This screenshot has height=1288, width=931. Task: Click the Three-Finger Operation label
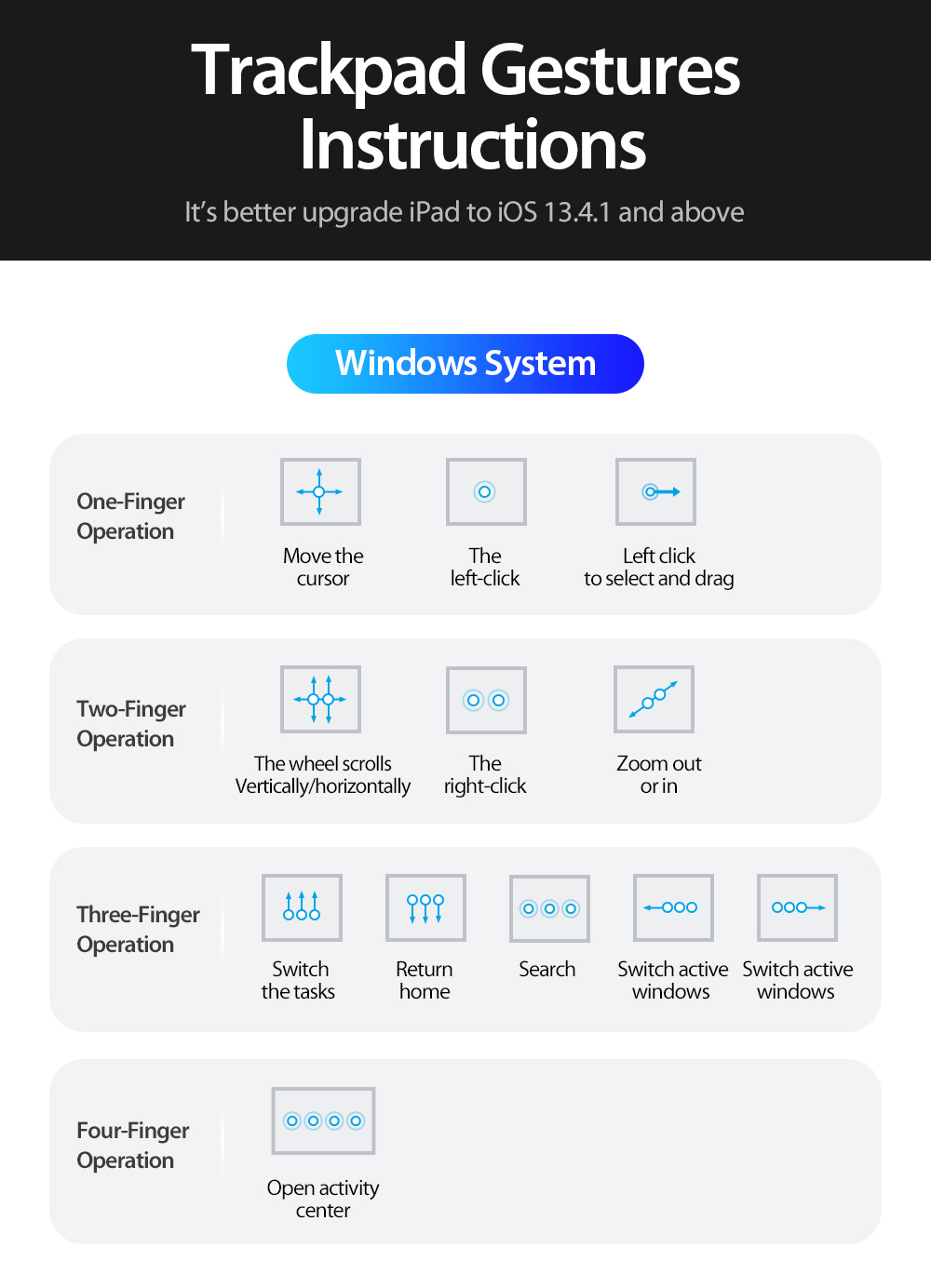pos(138,930)
